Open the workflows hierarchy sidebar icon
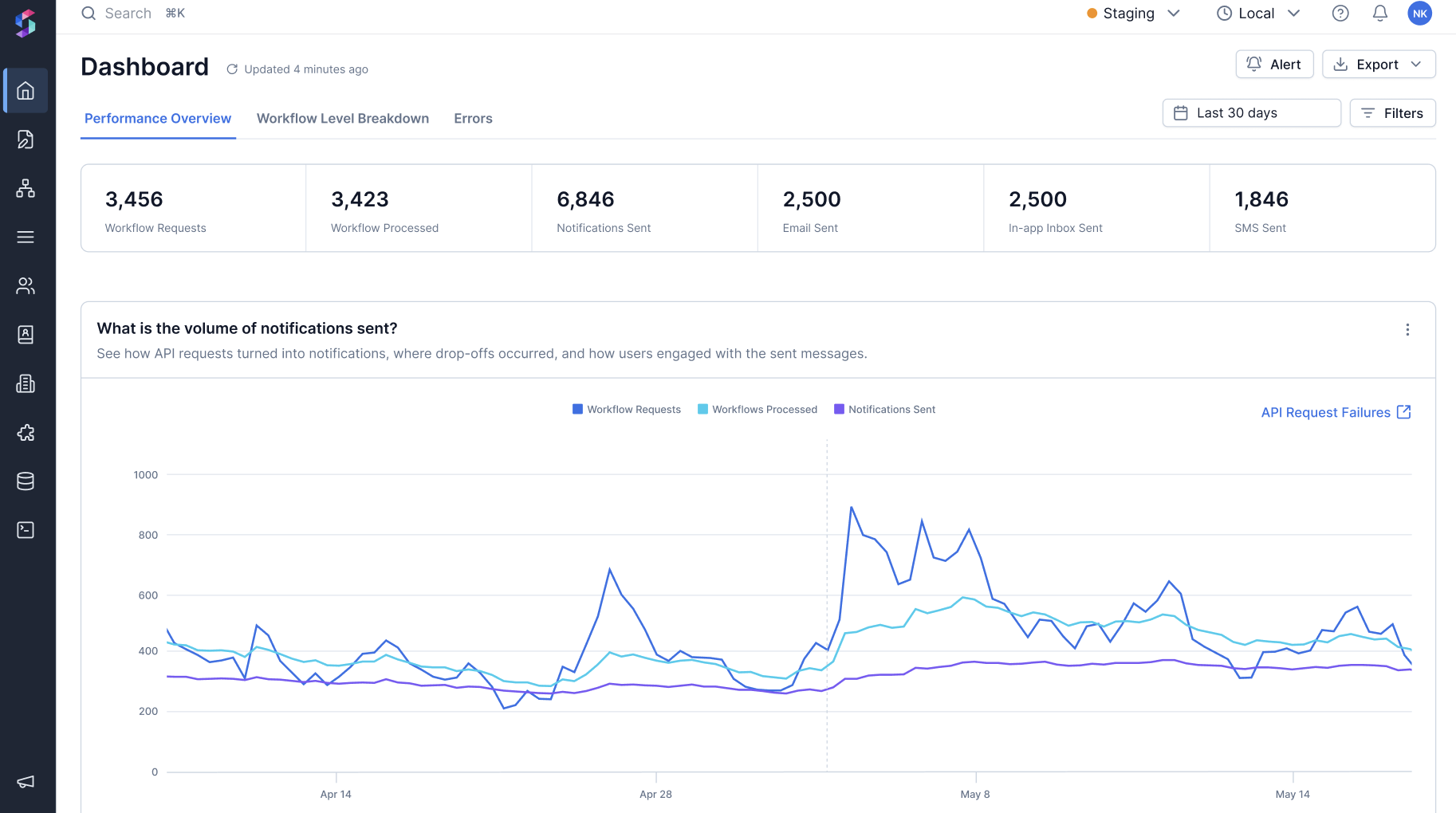This screenshot has height=813, width=1456. click(x=26, y=188)
